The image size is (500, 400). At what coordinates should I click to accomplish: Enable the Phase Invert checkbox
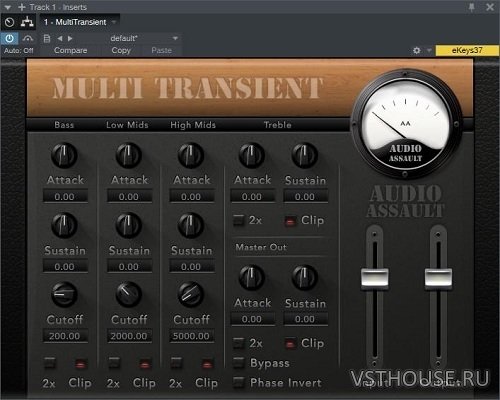238,382
